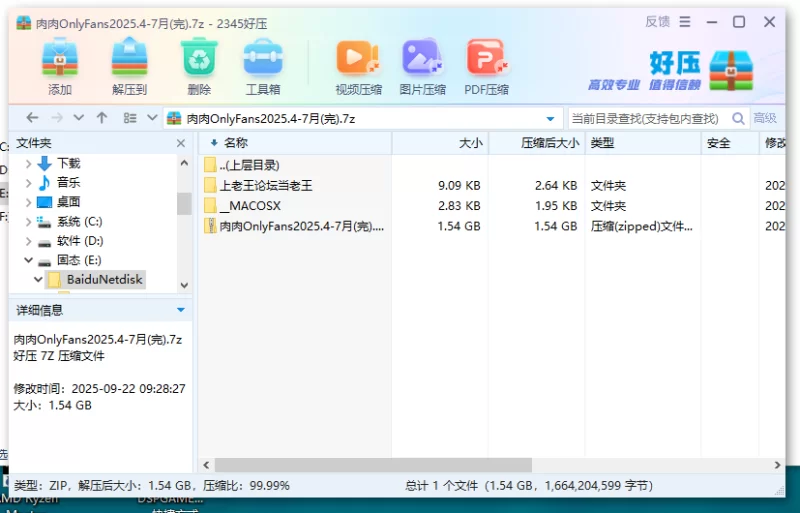Viewport: 800px width, 513px height.
Task: Expand the 系统 (C:) drive node
Action: coord(29,222)
